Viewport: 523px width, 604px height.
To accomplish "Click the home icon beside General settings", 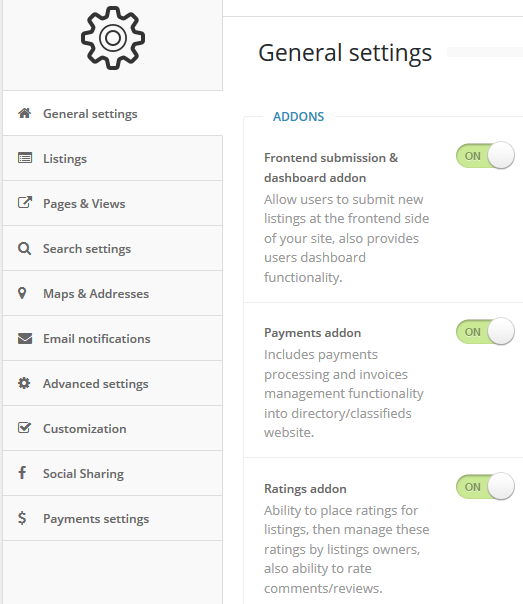I will click(25, 113).
